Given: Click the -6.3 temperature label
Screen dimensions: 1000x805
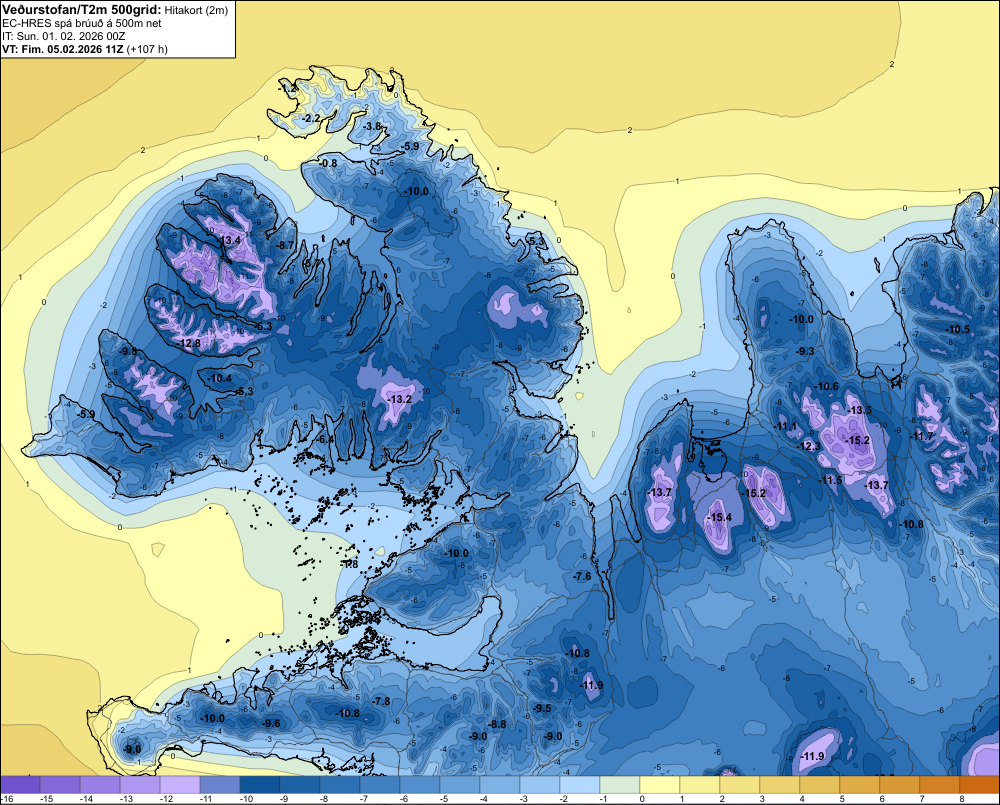Looking at the screenshot, I should (263, 326).
